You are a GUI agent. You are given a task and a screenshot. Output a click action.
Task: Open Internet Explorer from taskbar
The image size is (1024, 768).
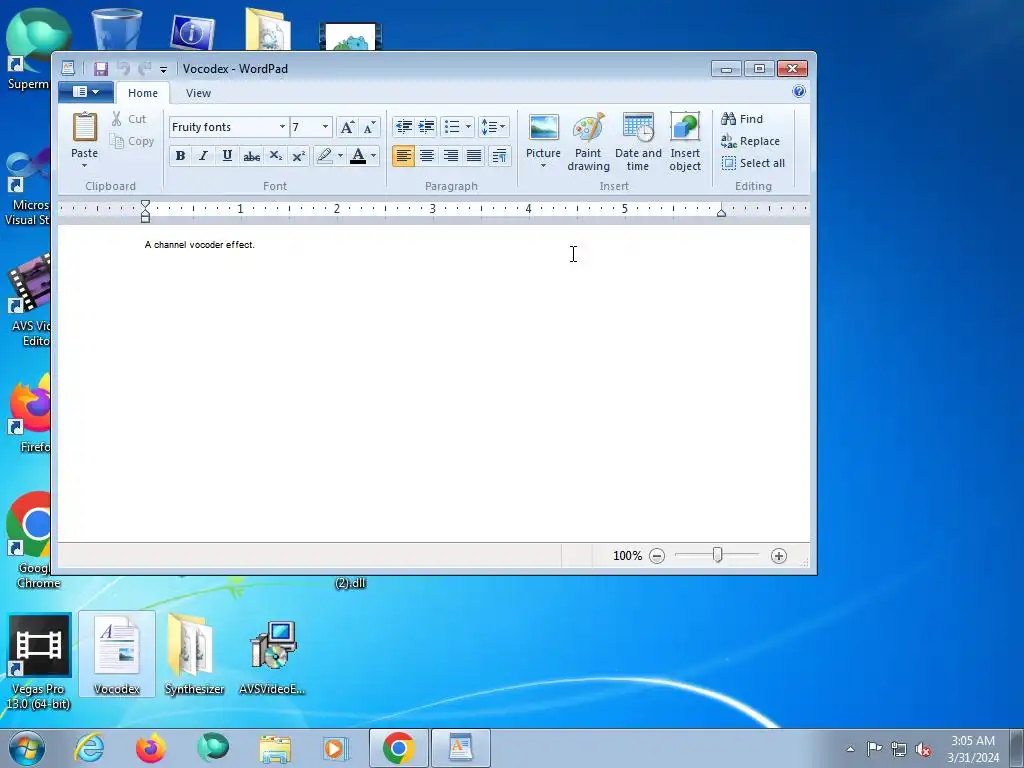(89, 748)
